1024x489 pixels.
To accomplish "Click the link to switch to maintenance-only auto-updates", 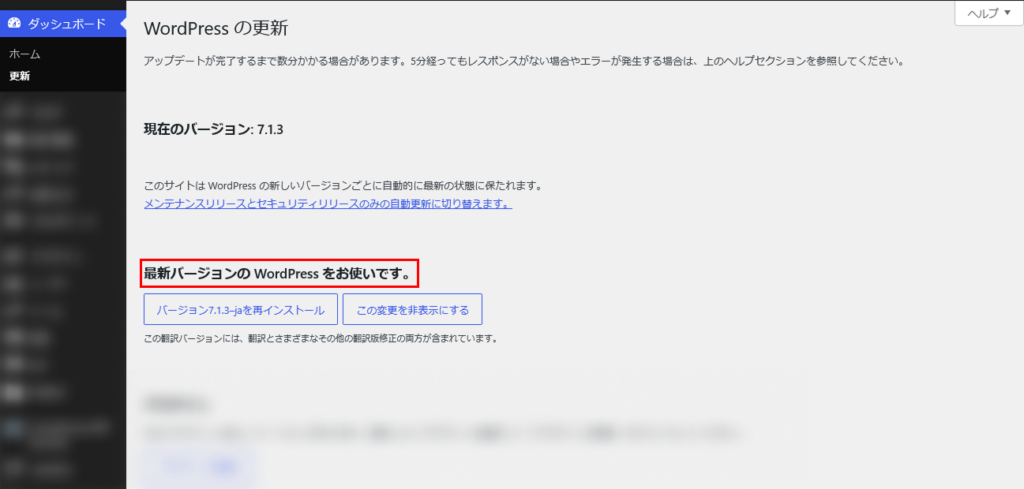I will 328,204.
